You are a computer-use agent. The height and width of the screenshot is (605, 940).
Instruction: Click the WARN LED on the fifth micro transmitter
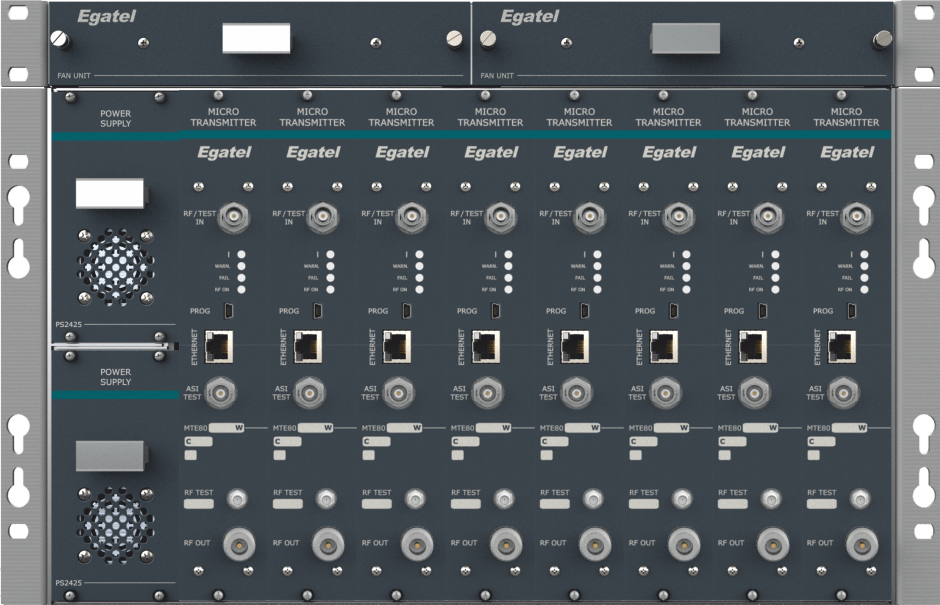coord(598,266)
